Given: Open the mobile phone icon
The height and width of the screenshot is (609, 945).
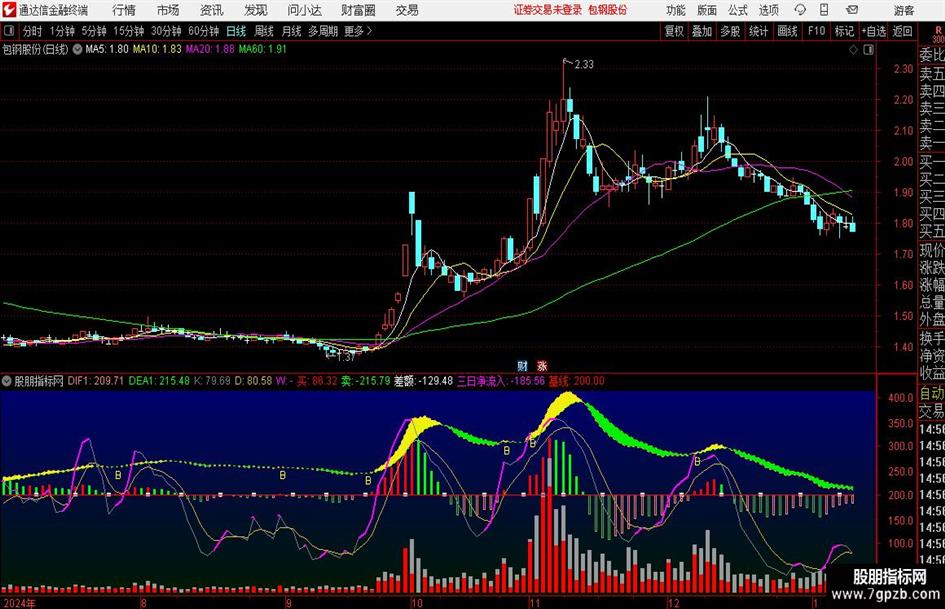Looking at the screenshot, I should tap(824, 10).
